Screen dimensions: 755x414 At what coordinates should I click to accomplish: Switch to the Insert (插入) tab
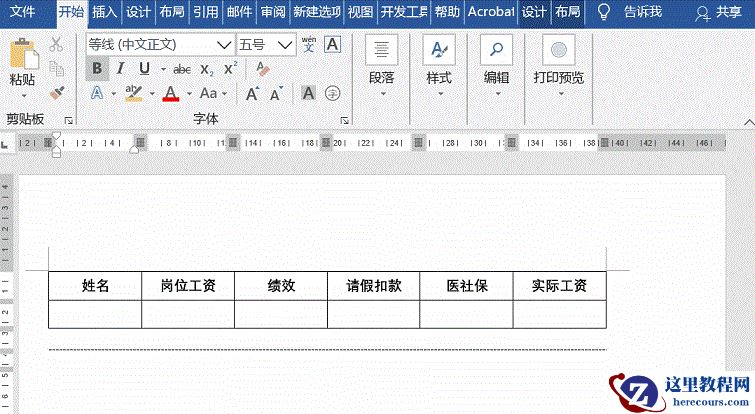(105, 12)
